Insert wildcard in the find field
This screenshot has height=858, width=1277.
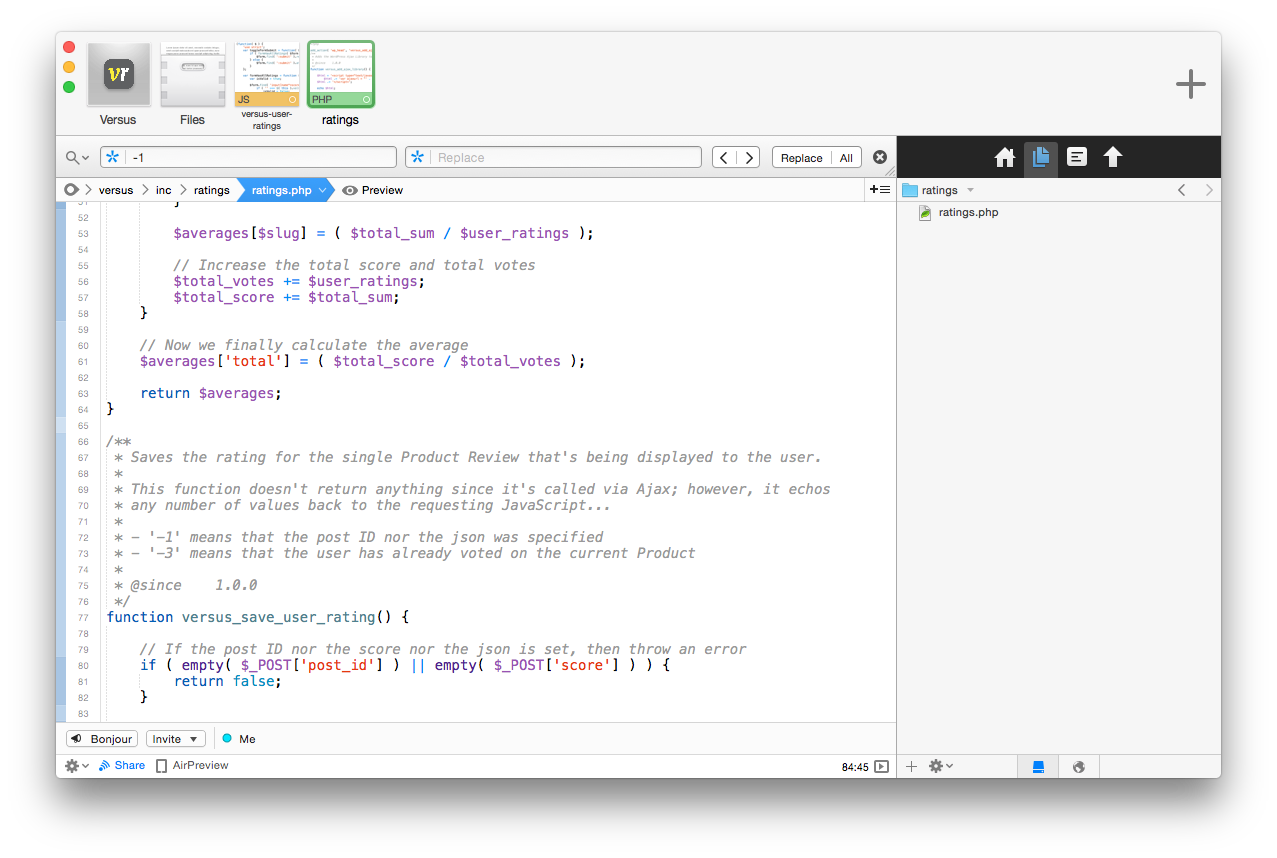tap(113, 158)
